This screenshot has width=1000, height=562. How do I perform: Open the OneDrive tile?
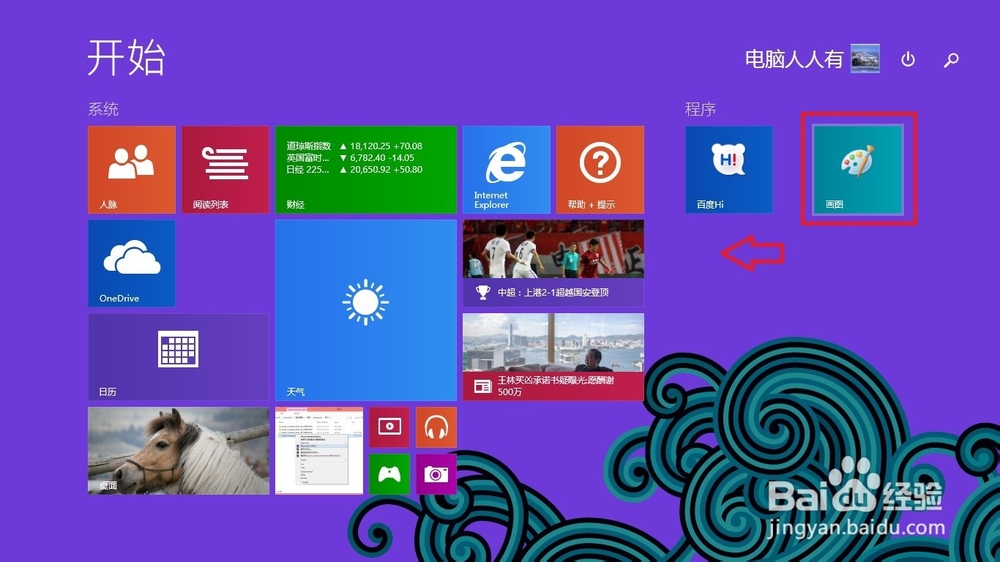pos(131,263)
